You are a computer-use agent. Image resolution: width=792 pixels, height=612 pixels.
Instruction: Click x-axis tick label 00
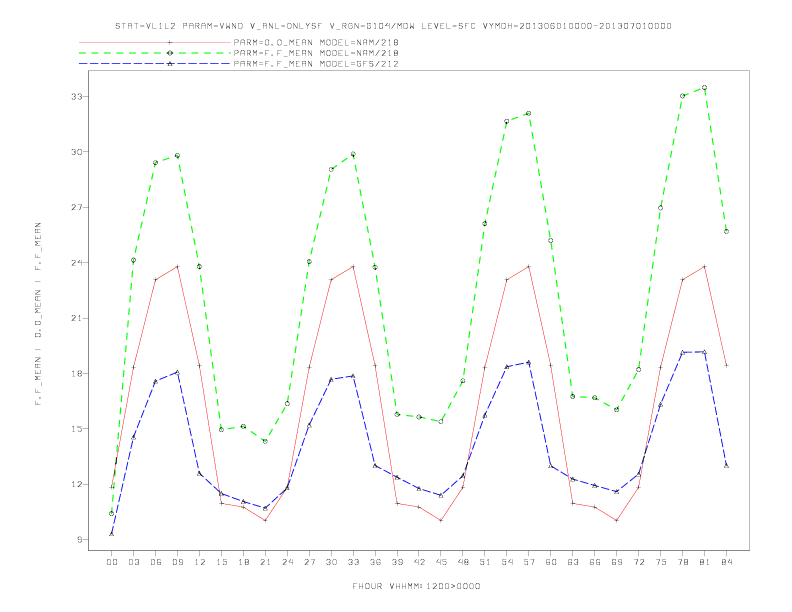(112, 562)
